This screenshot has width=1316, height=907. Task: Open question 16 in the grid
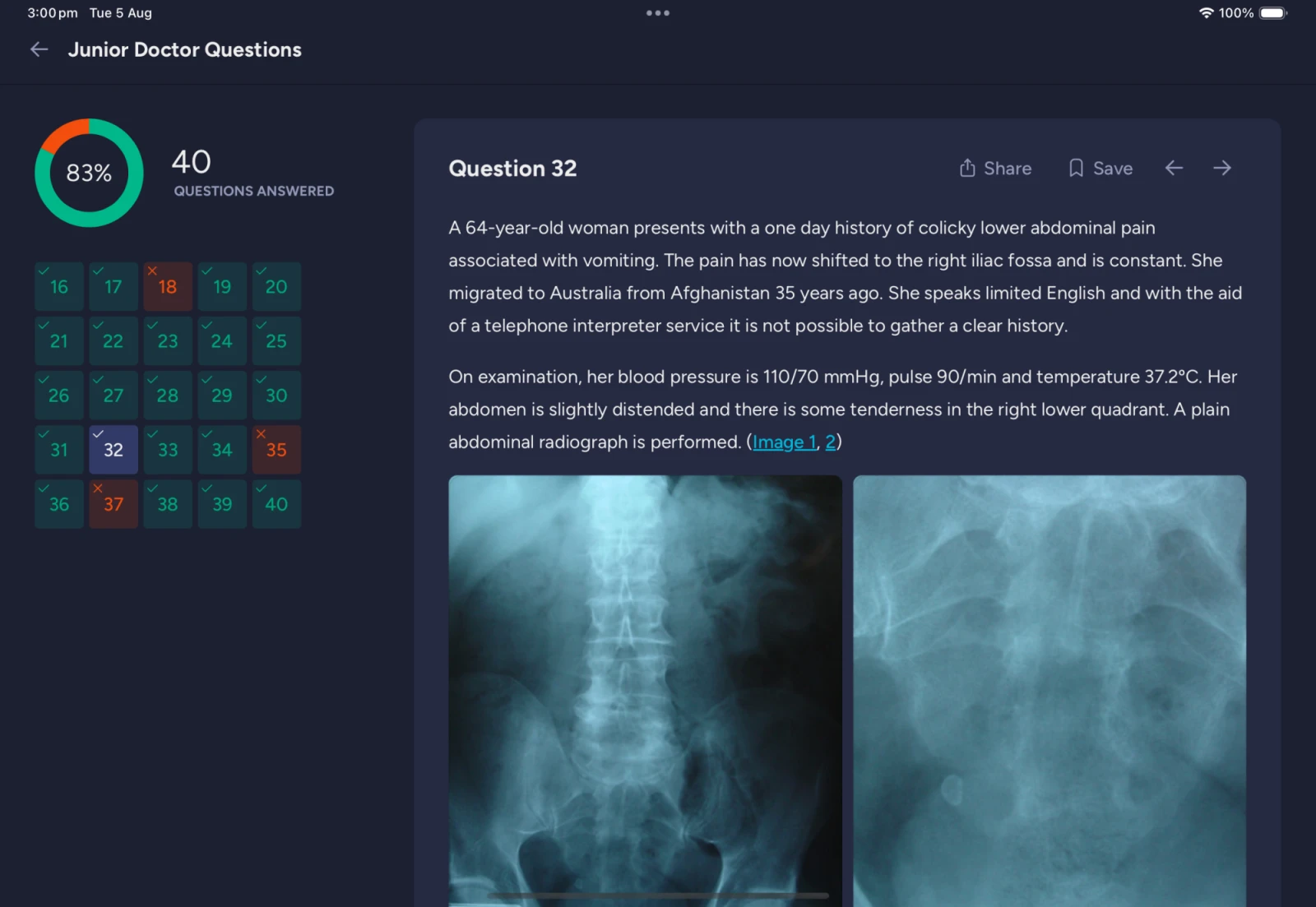[59, 286]
